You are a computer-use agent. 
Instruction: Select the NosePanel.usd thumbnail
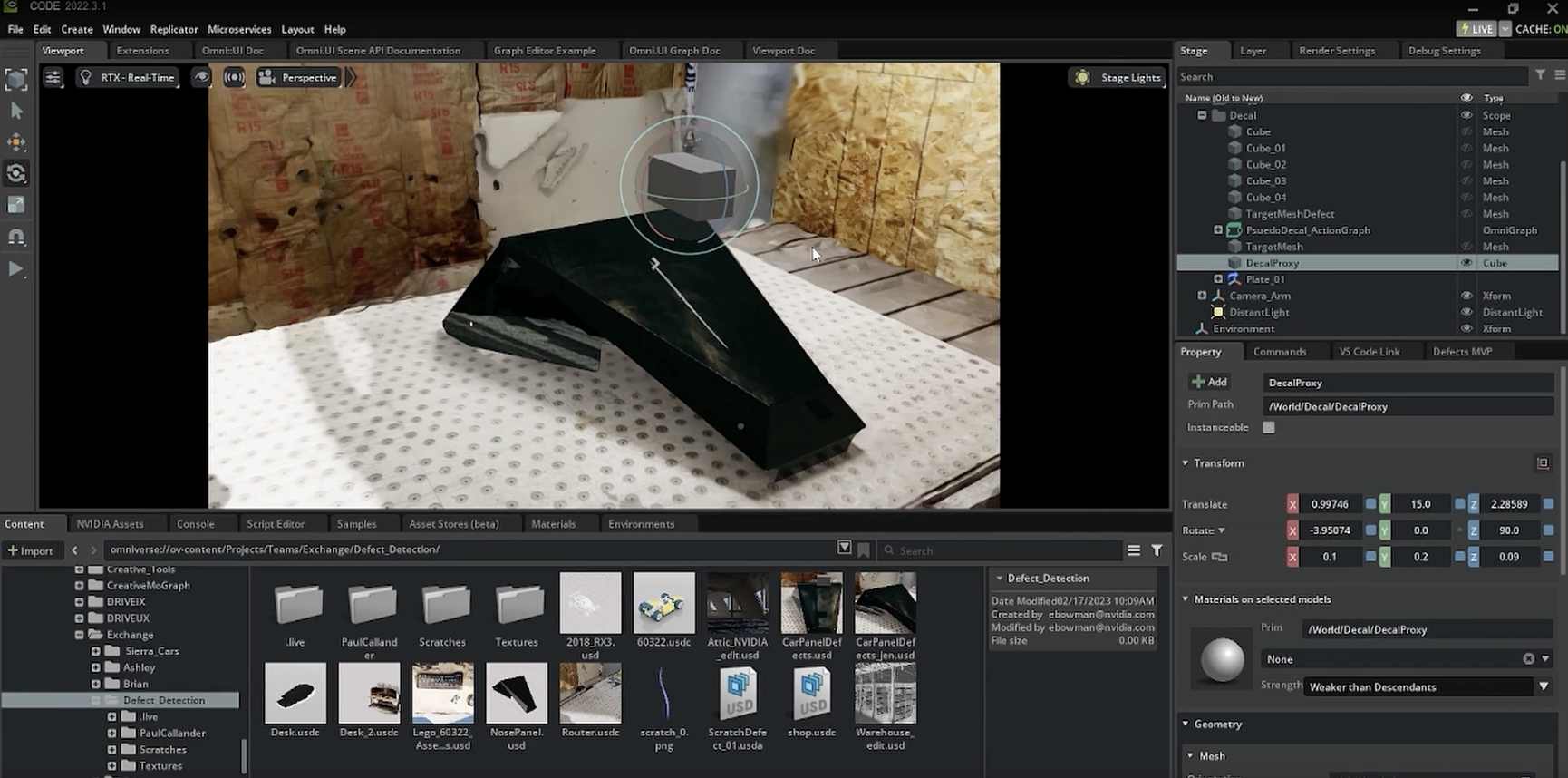point(517,694)
